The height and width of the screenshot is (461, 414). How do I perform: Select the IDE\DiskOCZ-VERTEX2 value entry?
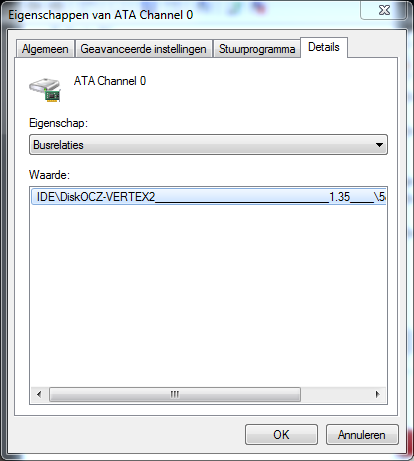[x=209, y=197]
